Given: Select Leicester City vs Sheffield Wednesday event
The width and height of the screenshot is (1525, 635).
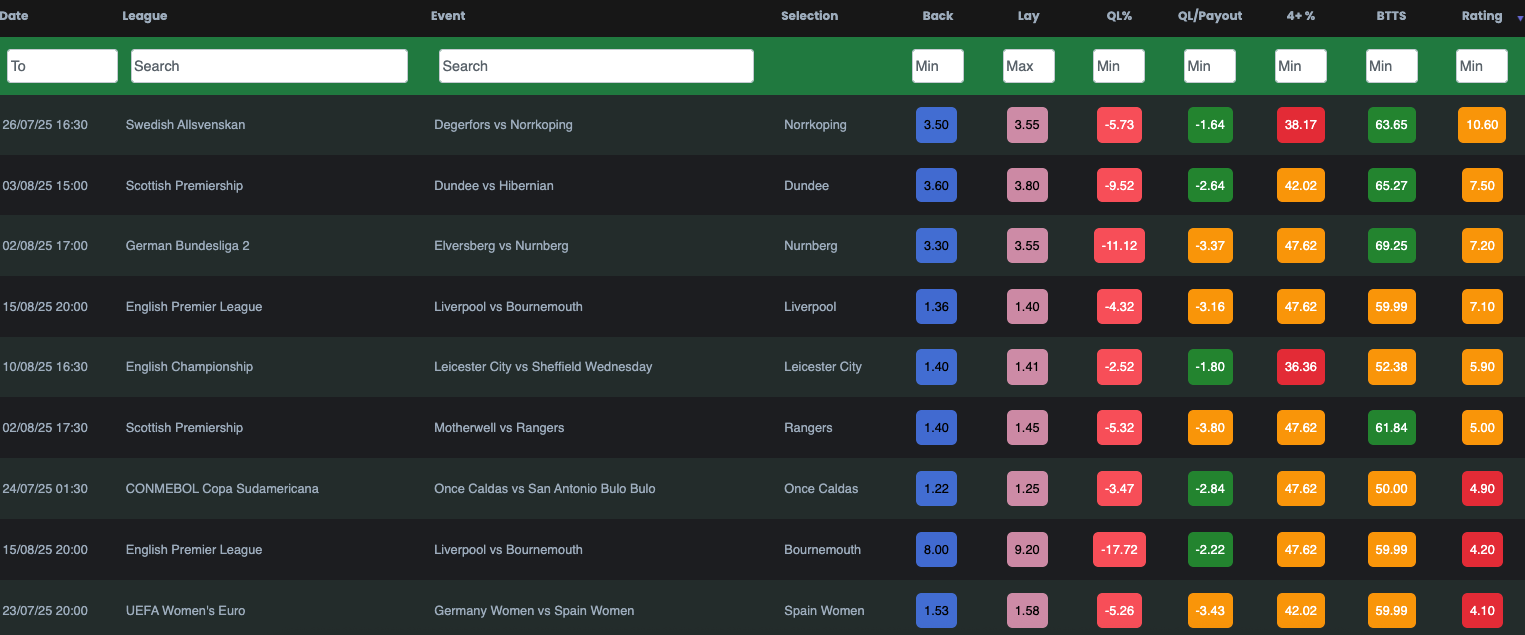Looking at the screenshot, I should pos(543,367).
